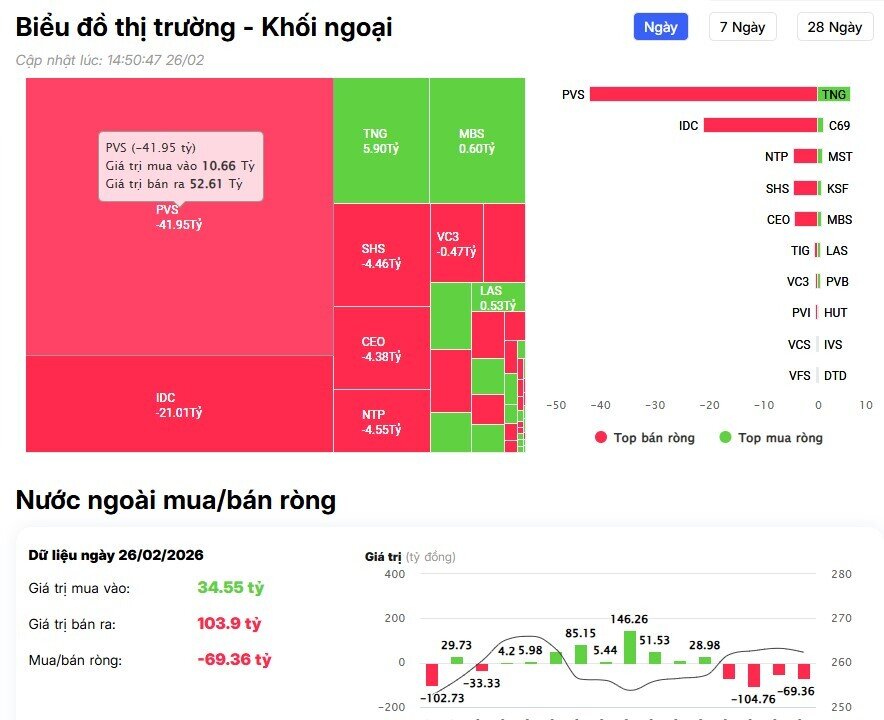Toggle the Top bán ròng legend

[x=646, y=437]
